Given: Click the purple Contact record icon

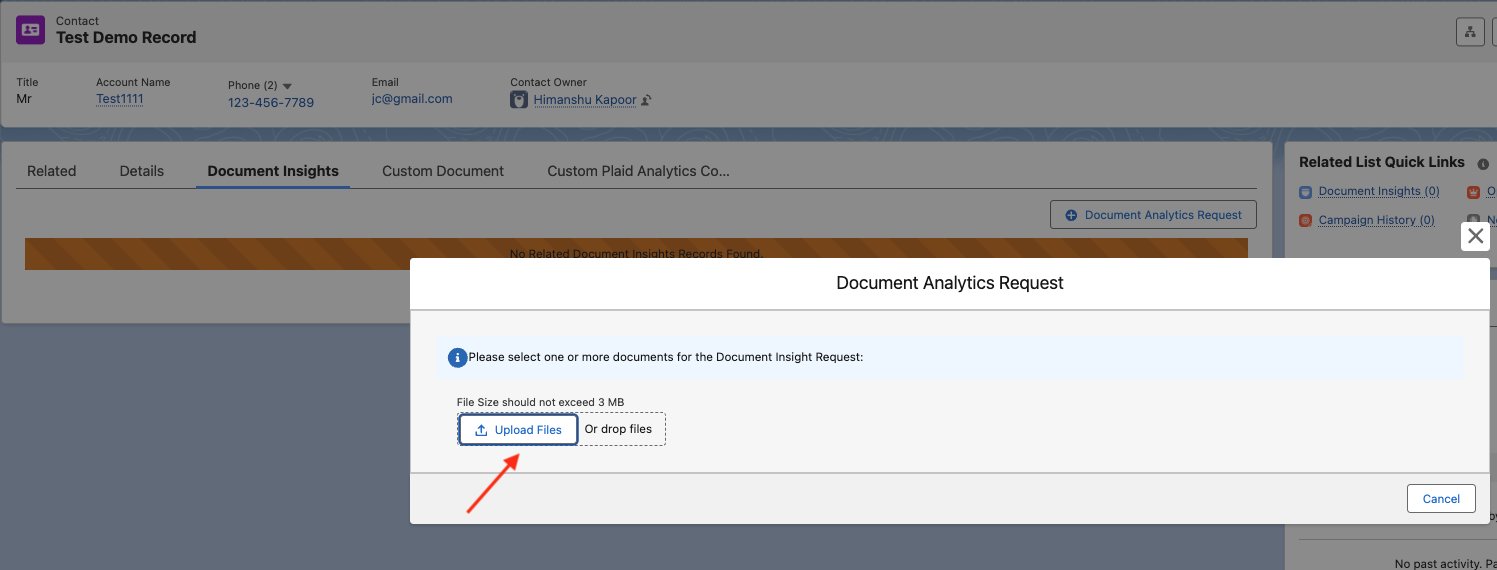Looking at the screenshot, I should [31, 30].
